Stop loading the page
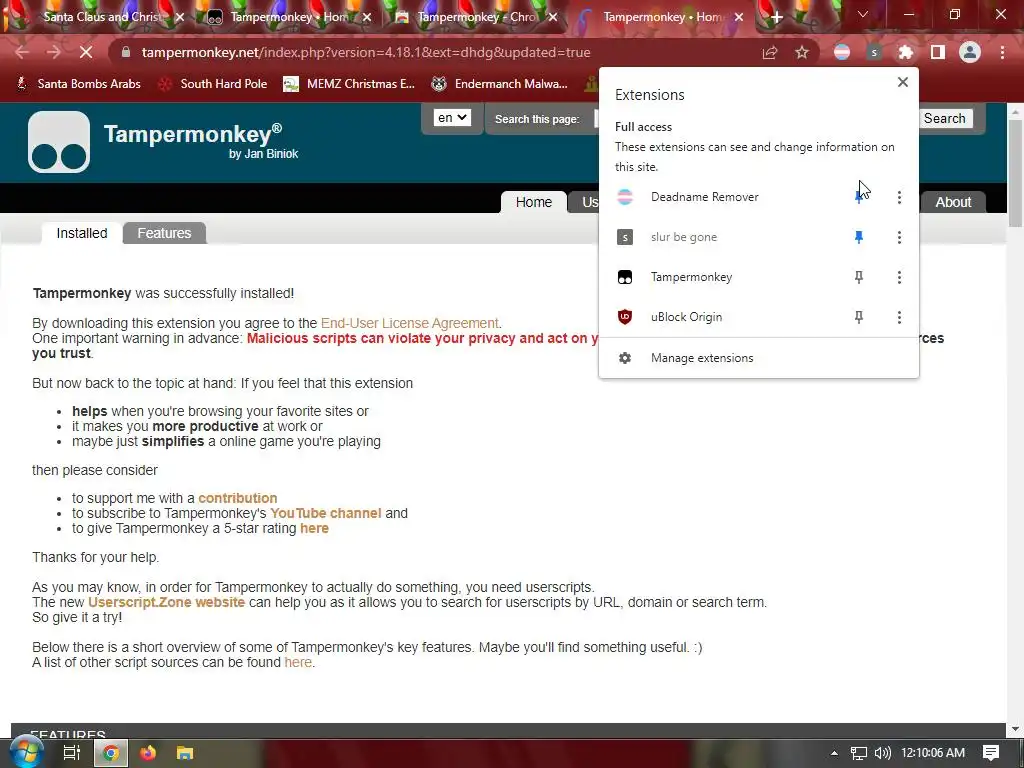 tap(86, 52)
